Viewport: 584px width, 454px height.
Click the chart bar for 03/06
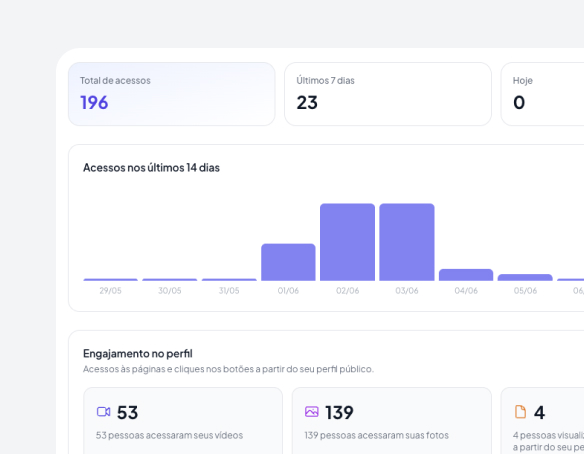point(407,242)
